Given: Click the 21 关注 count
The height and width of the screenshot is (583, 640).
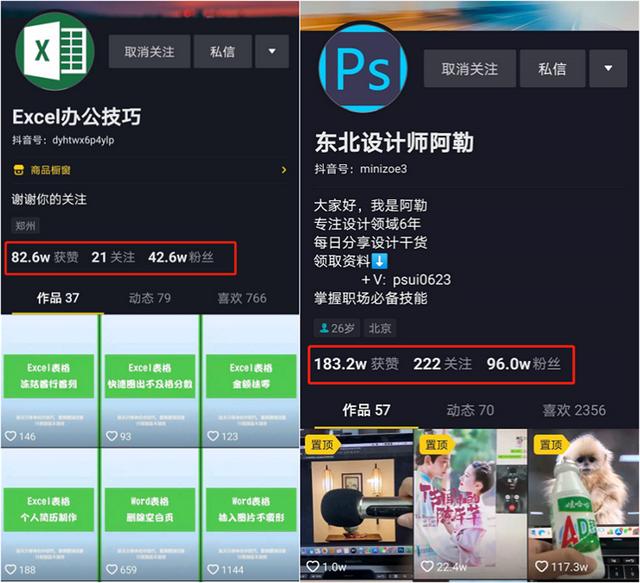Looking at the screenshot, I should coord(113,257).
